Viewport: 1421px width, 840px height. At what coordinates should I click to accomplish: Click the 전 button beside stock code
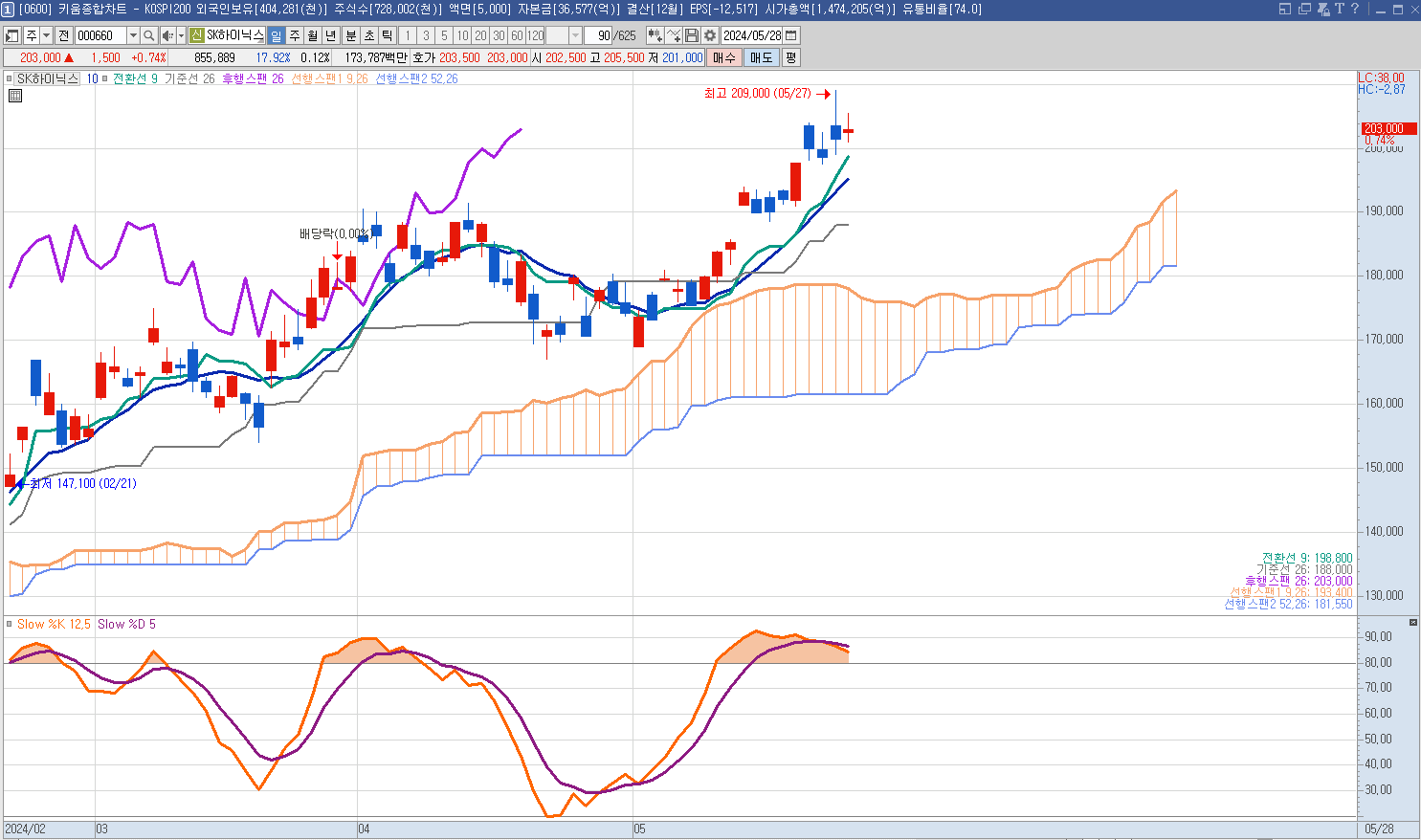[x=63, y=35]
